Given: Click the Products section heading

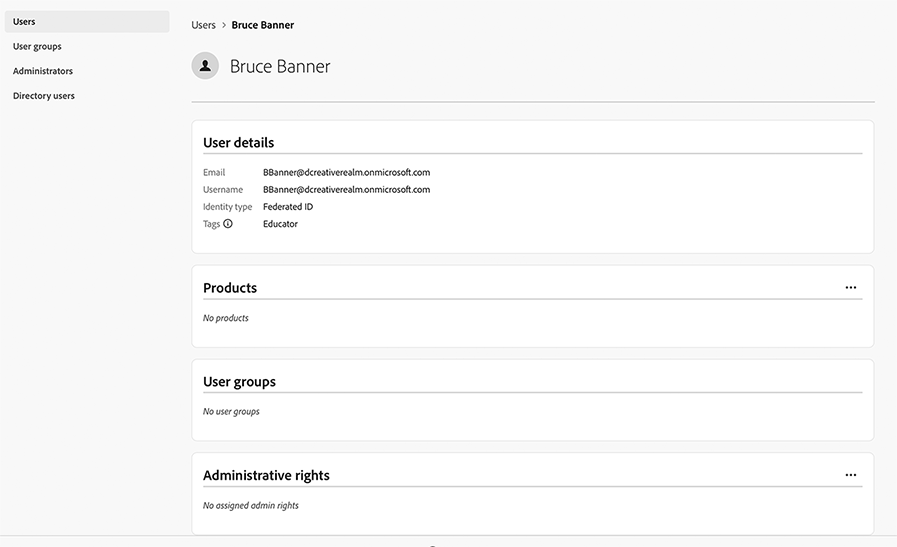Looking at the screenshot, I should pos(230,288).
